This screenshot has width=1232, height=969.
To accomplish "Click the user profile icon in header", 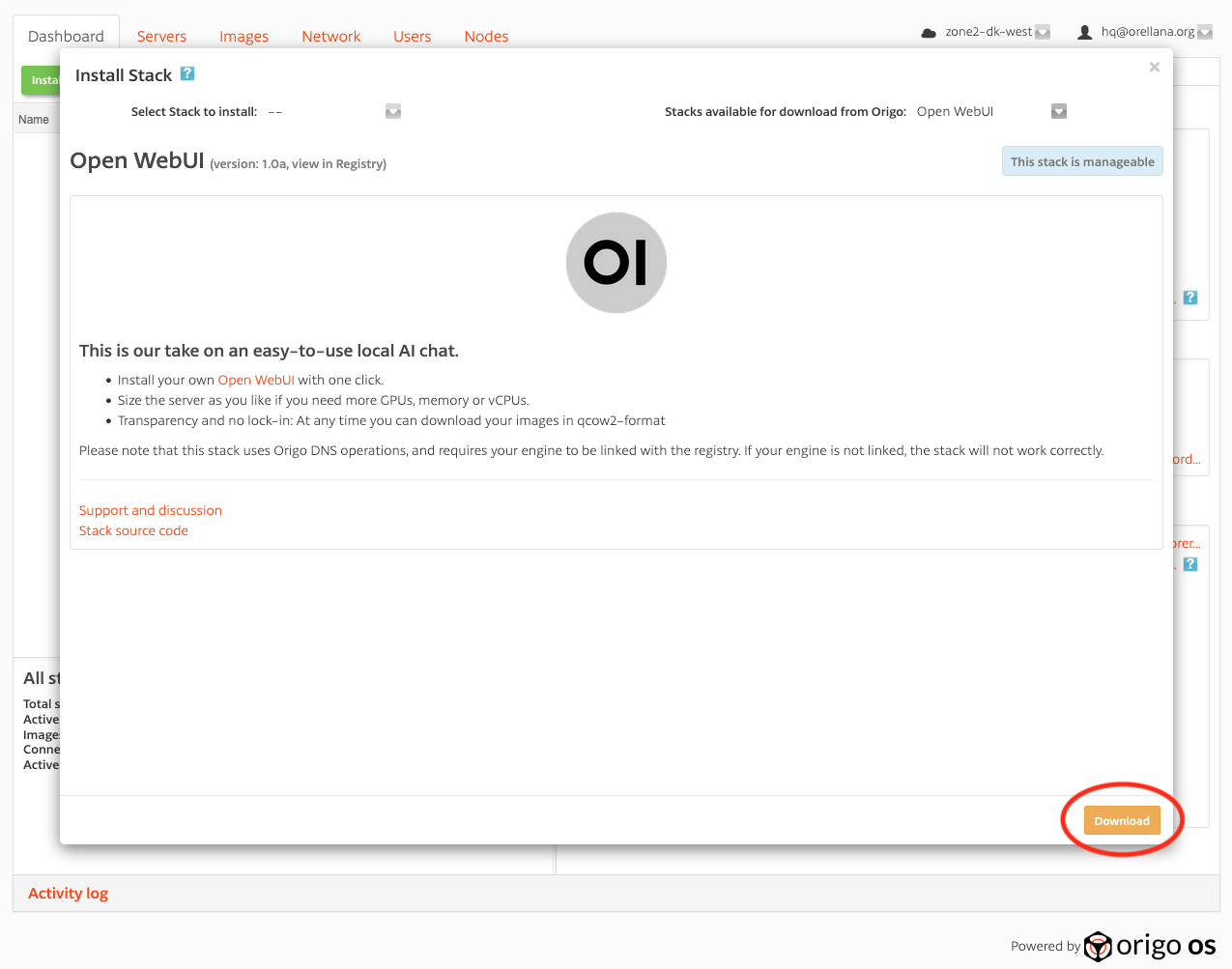I will tap(1084, 33).
